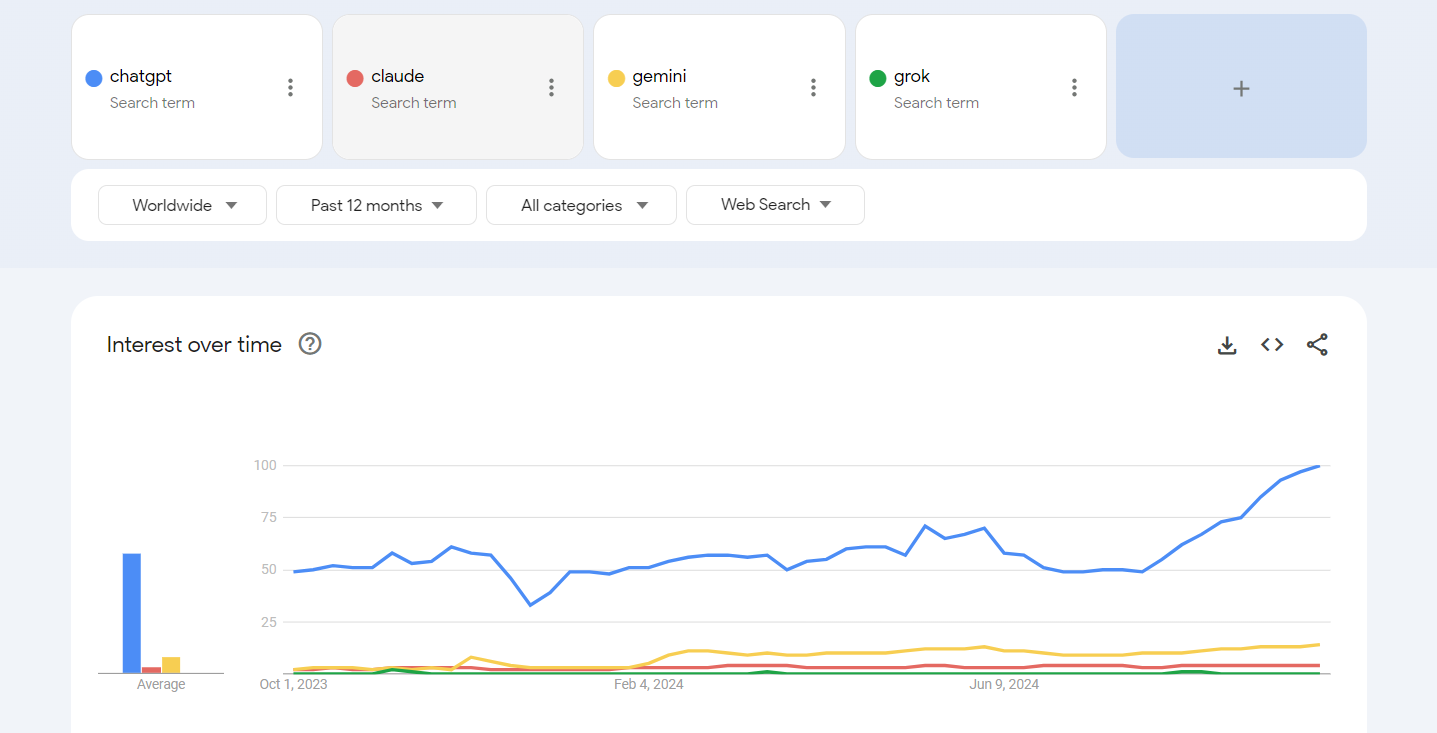Download interest over time CSV
1437x733 pixels.
pos(1227,345)
